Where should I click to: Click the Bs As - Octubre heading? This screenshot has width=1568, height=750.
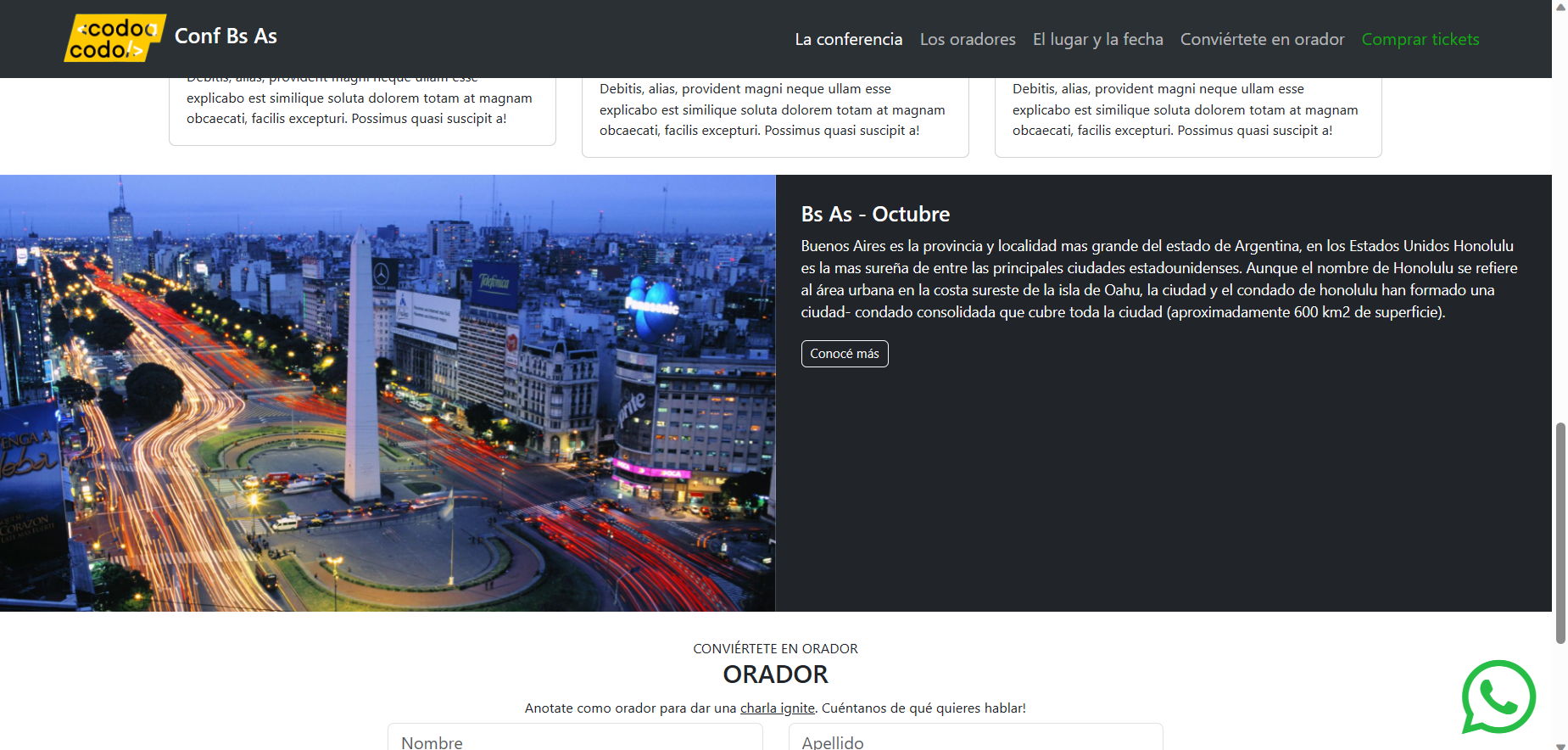pyautogui.click(x=875, y=215)
